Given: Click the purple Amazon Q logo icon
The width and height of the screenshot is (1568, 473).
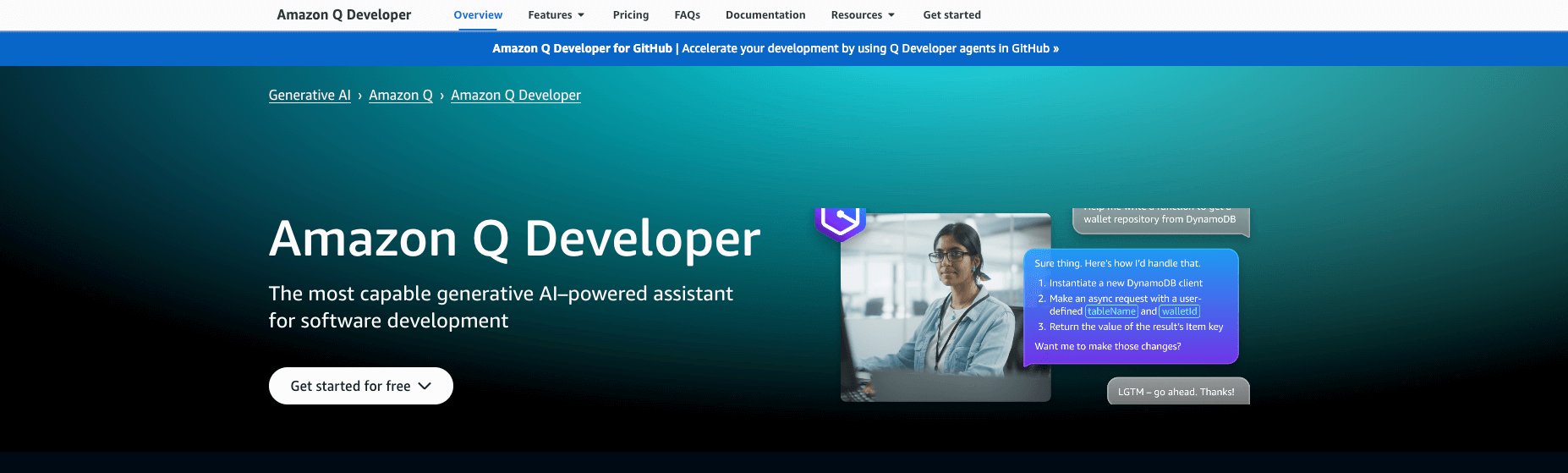Looking at the screenshot, I should tap(840, 223).
